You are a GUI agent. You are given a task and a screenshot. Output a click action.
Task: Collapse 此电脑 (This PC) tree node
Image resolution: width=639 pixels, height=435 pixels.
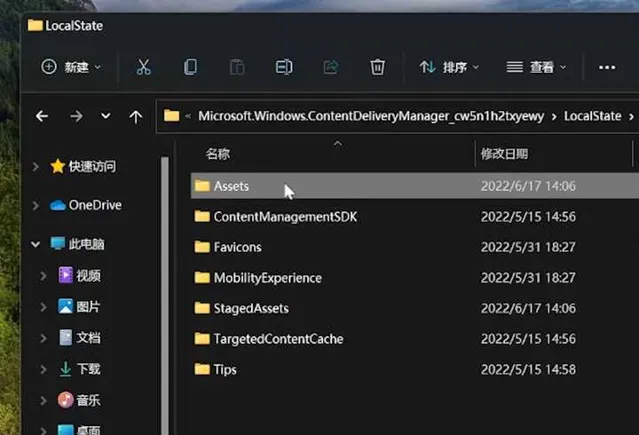point(35,244)
